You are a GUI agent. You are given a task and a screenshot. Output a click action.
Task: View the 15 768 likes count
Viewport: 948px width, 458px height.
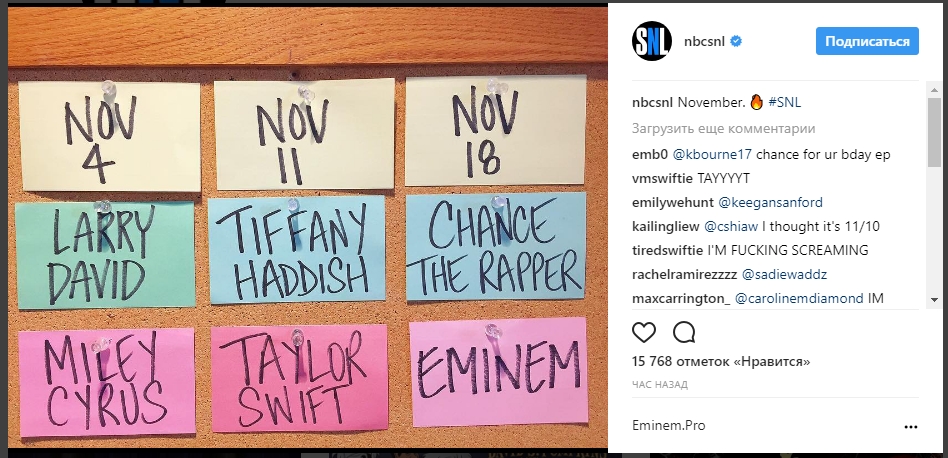[x=721, y=361]
